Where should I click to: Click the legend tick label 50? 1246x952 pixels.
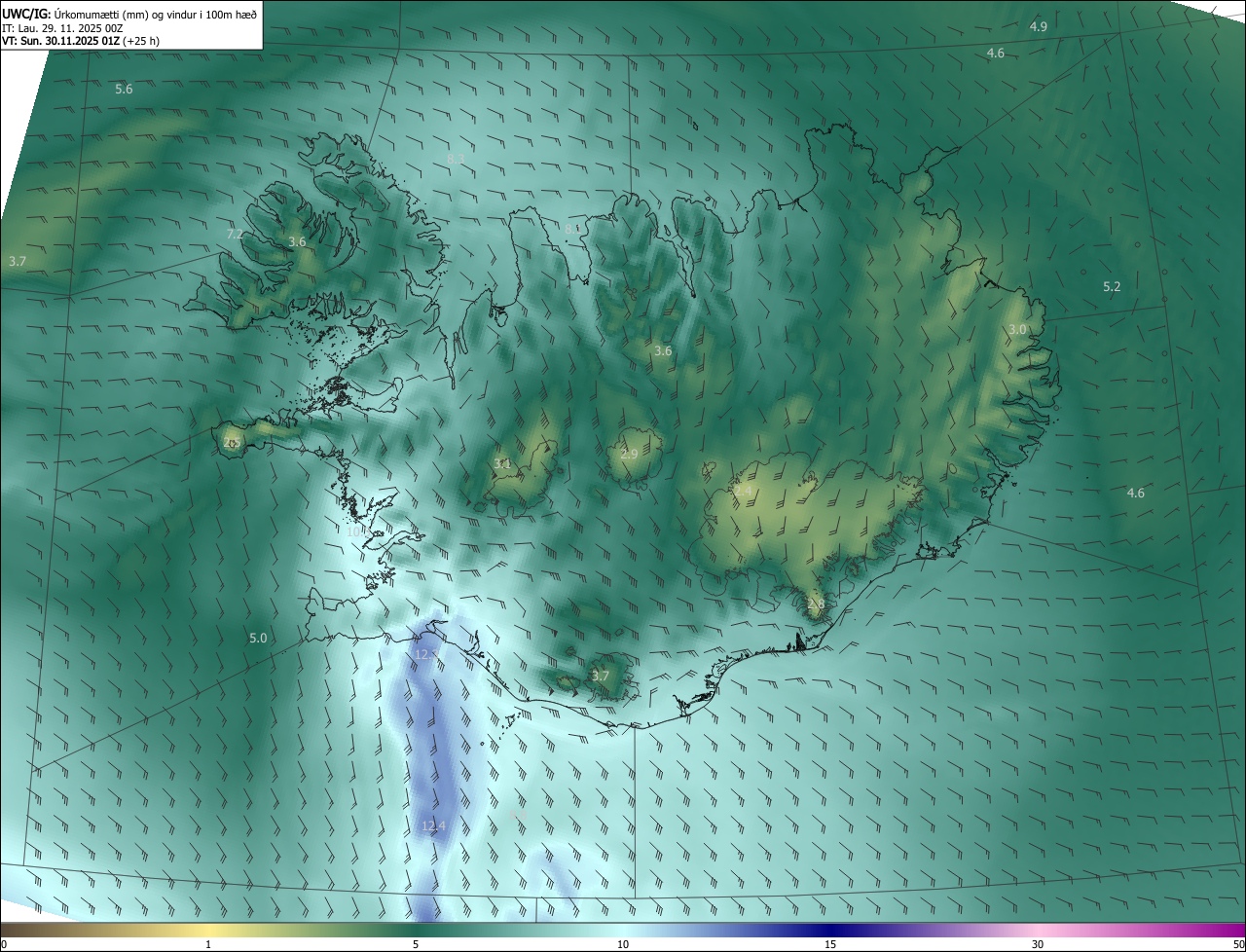(x=1238, y=944)
